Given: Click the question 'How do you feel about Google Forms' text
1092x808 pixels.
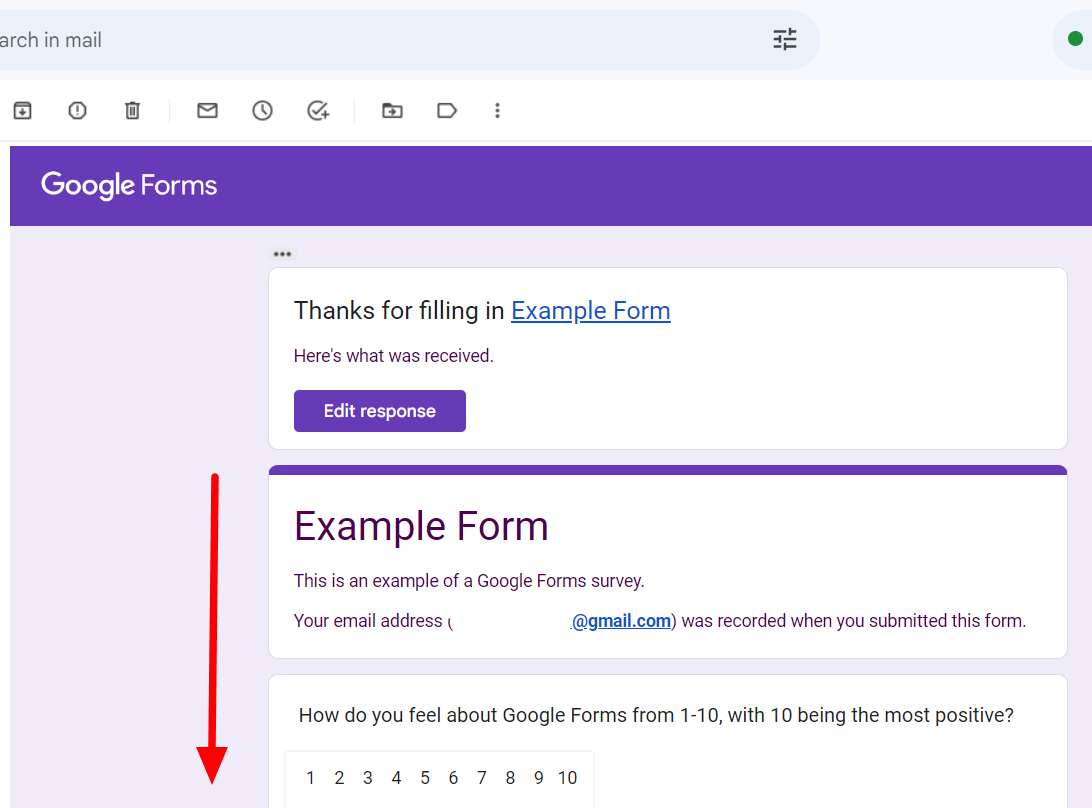Looking at the screenshot, I should click(x=656, y=715).
